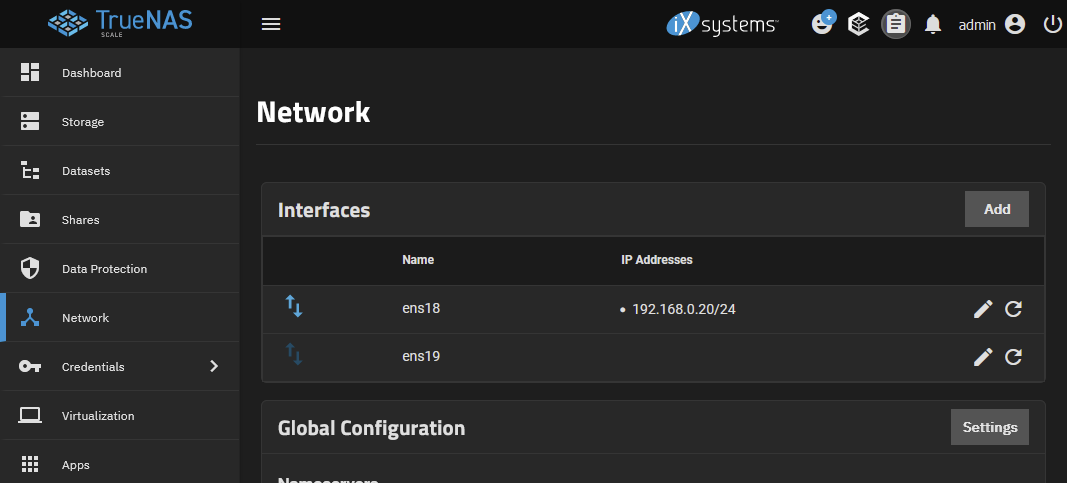The width and height of the screenshot is (1067, 483).
Task: Open Data Protection from sidebar
Action: point(104,269)
